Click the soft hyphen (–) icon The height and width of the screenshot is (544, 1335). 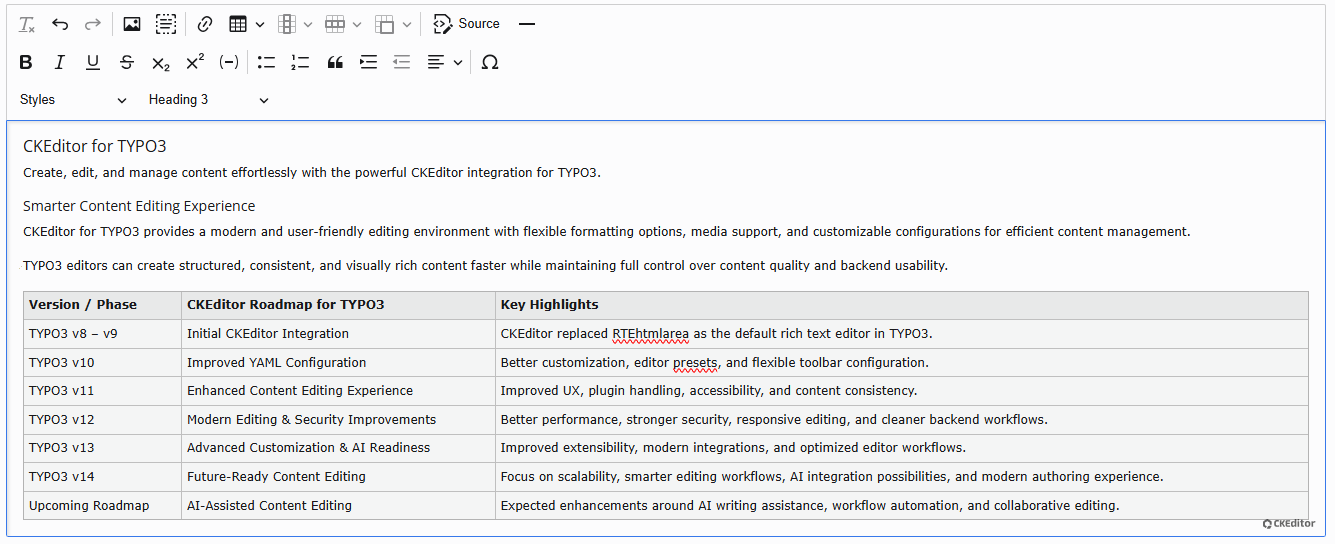(x=229, y=62)
